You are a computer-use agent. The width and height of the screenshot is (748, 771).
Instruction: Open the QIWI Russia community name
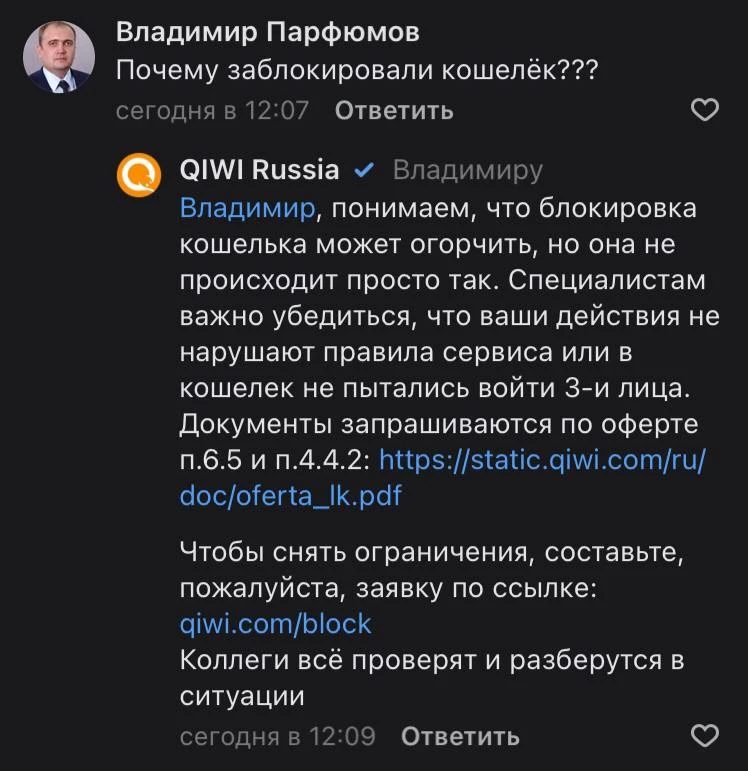click(x=259, y=170)
